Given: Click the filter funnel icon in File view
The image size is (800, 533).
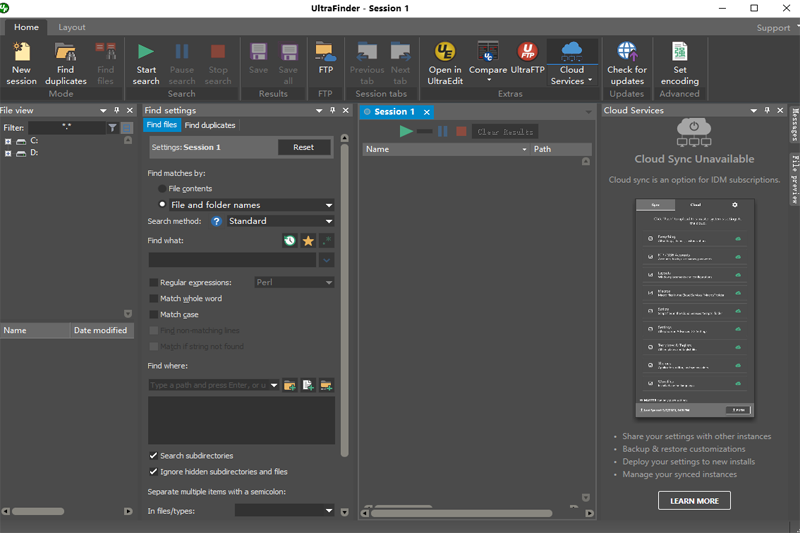Looking at the screenshot, I should tap(113, 128).
